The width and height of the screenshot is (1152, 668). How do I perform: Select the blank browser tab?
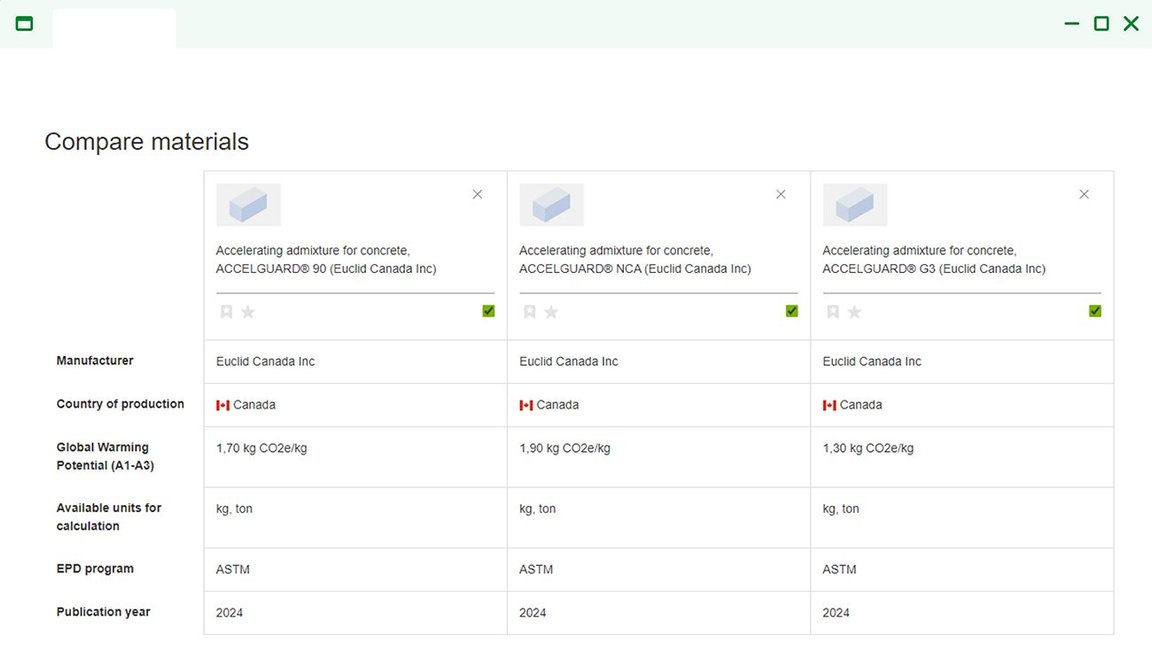pyautogui.click(x=115, y=29)
